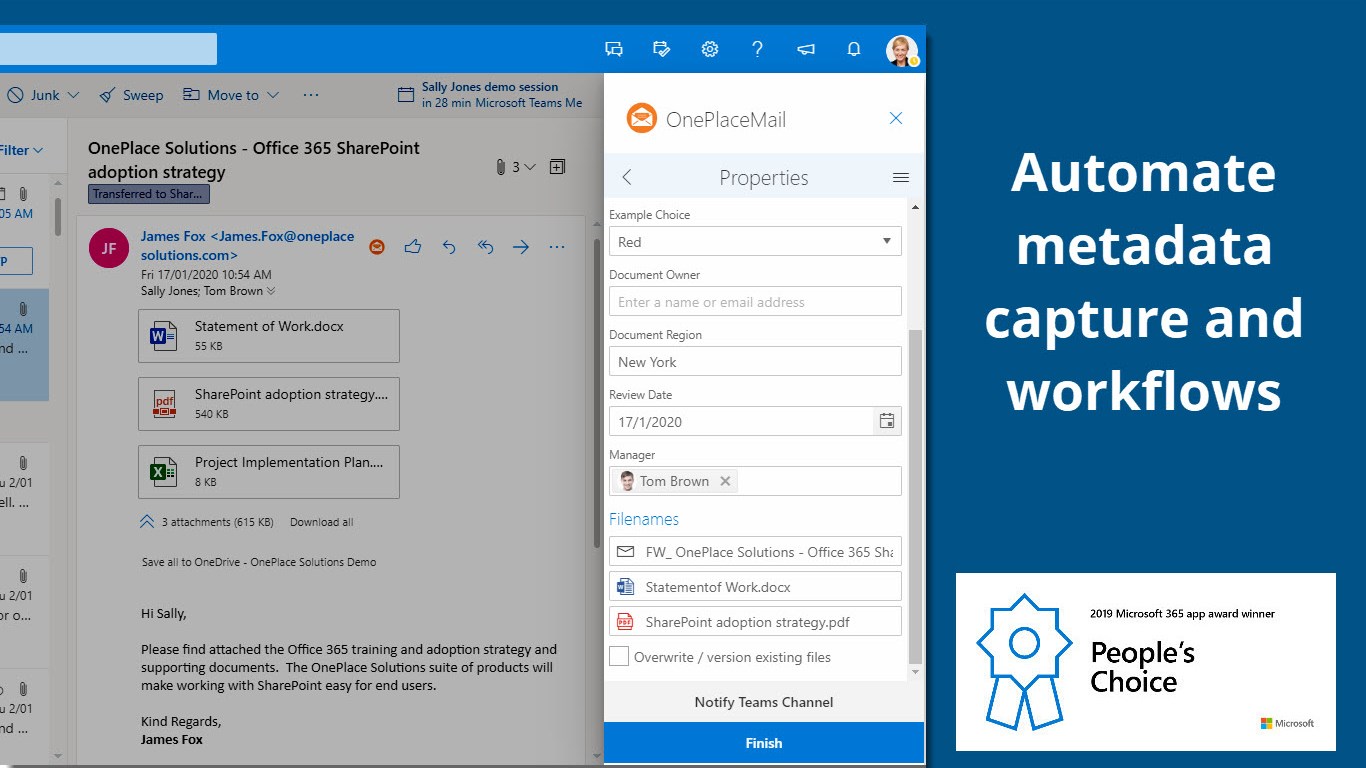This screenshot has height=768, width=1366.
Task: Expand the attachment count dropdown
Action: 530,167
